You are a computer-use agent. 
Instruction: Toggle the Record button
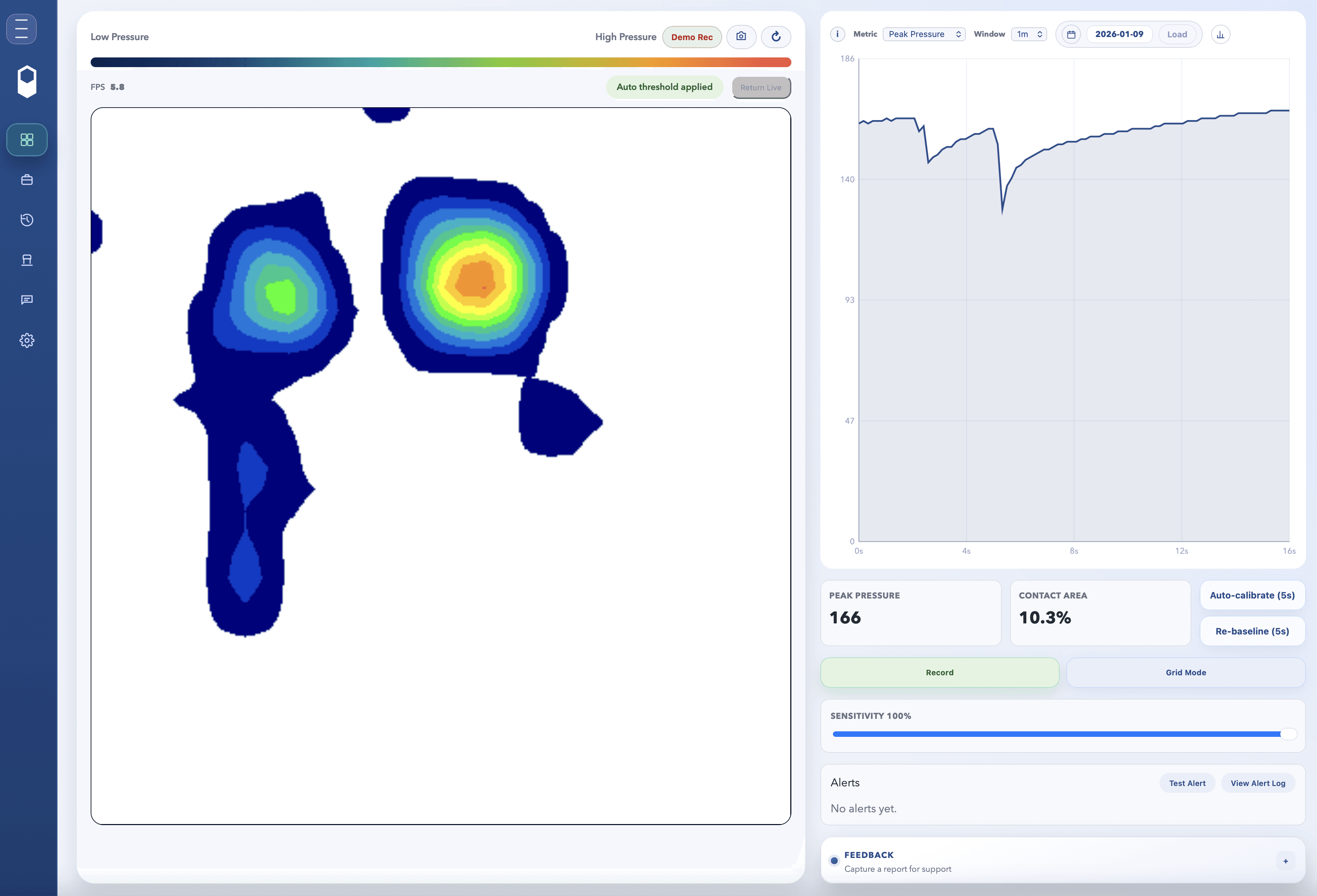click(939, 672)
